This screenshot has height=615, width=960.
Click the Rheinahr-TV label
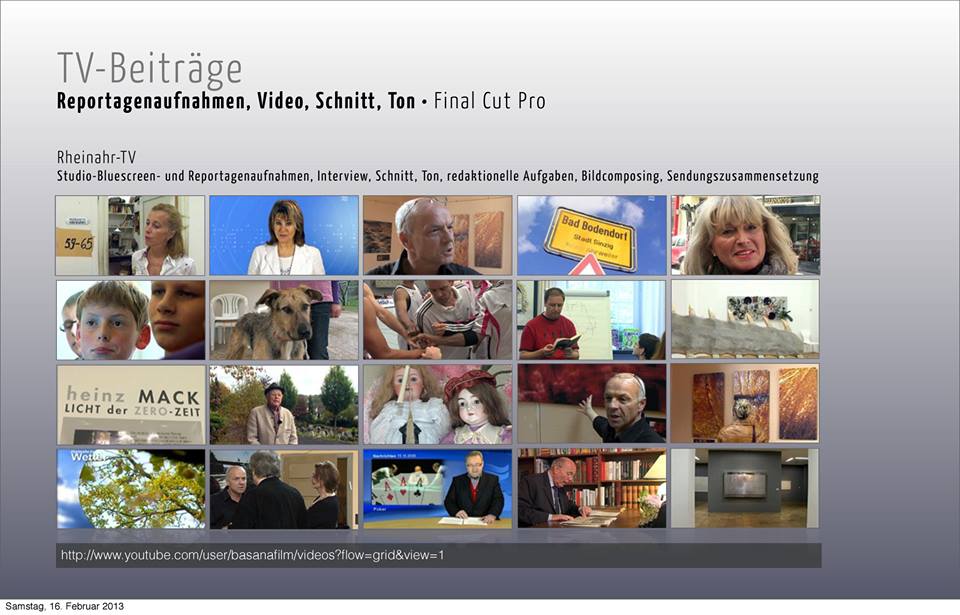(x=96, y=157)
